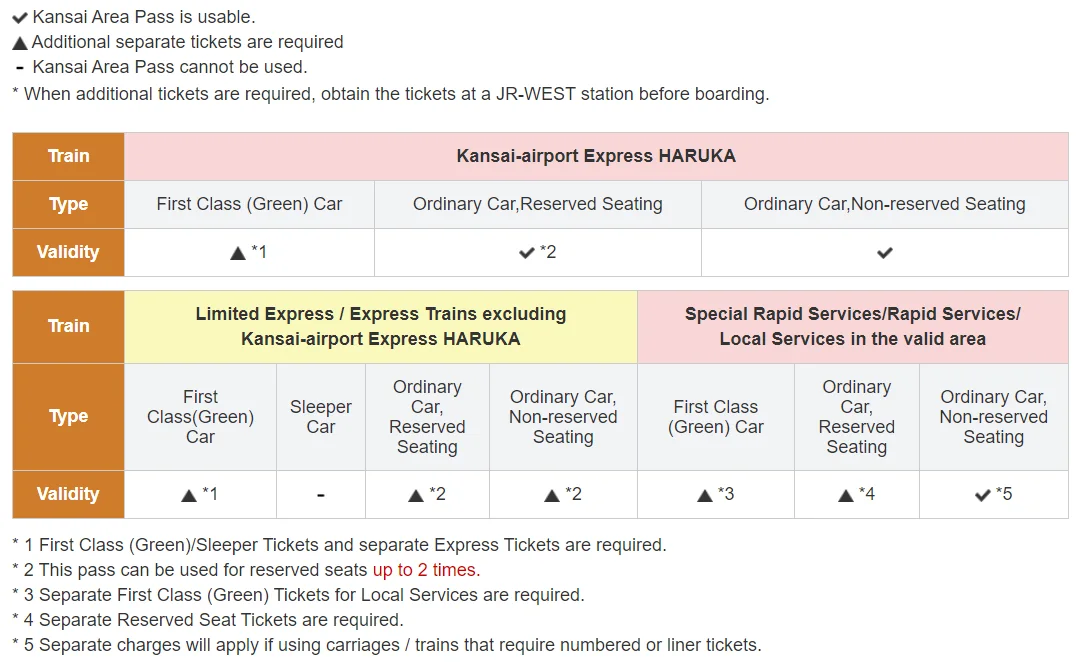This screenshot has height=662, width=1076.
Task: Select the Kansai-airport Express HARUKA header
Action: tap(596, 156)
